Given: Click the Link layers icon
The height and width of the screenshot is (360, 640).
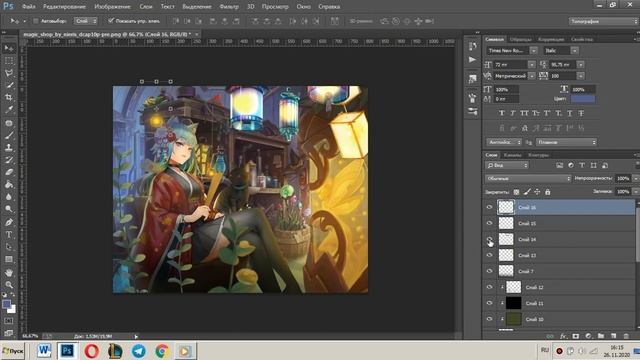Looking at the screenshot, I should coord(550,336).
